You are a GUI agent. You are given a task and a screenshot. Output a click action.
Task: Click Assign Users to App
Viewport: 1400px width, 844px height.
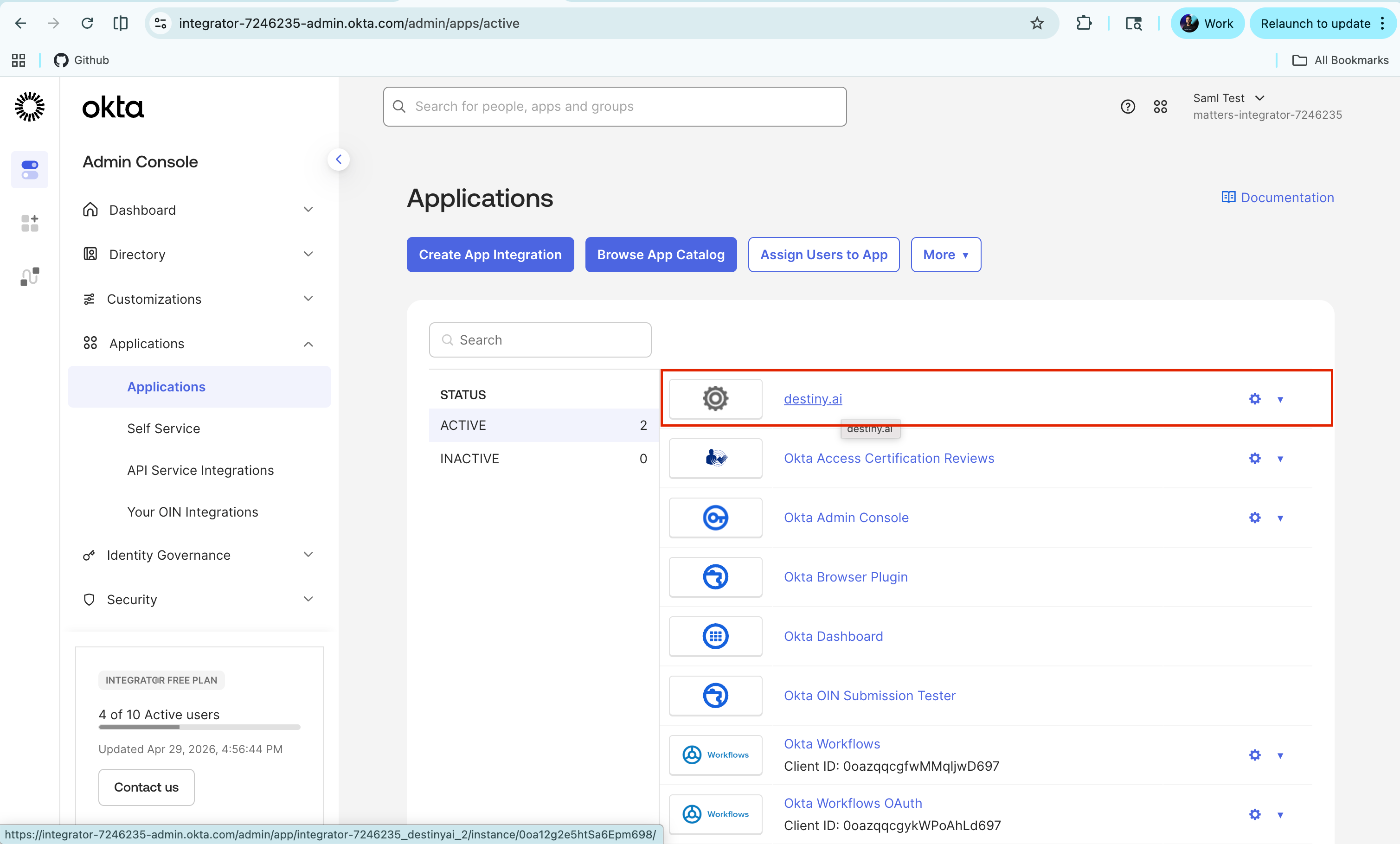point(824,255)
